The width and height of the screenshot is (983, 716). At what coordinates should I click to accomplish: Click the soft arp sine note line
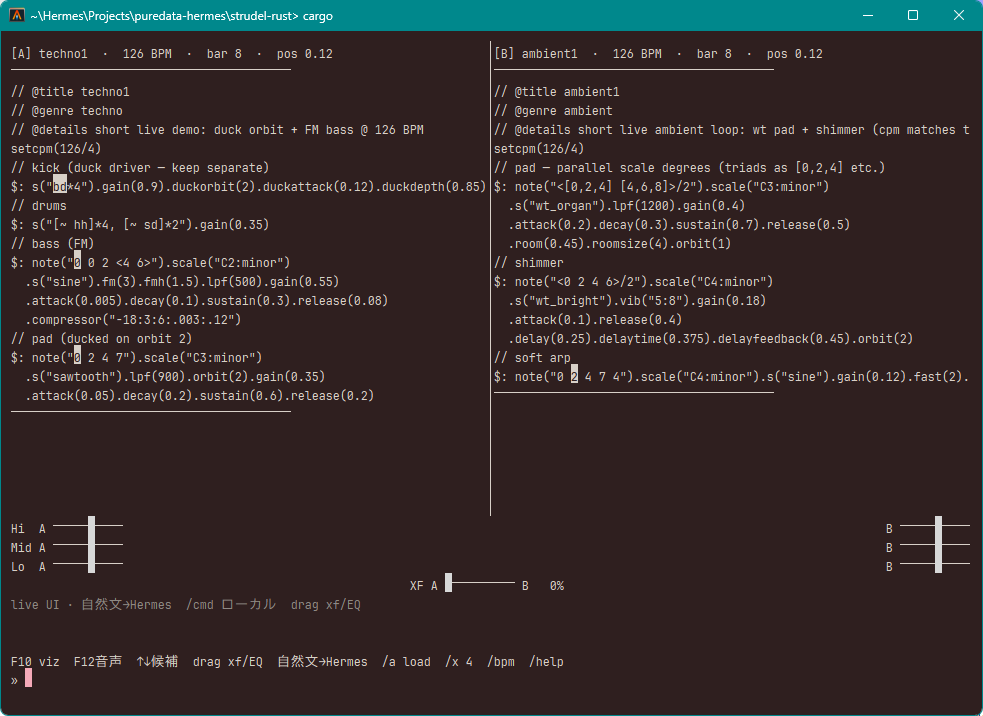point(732,377)
